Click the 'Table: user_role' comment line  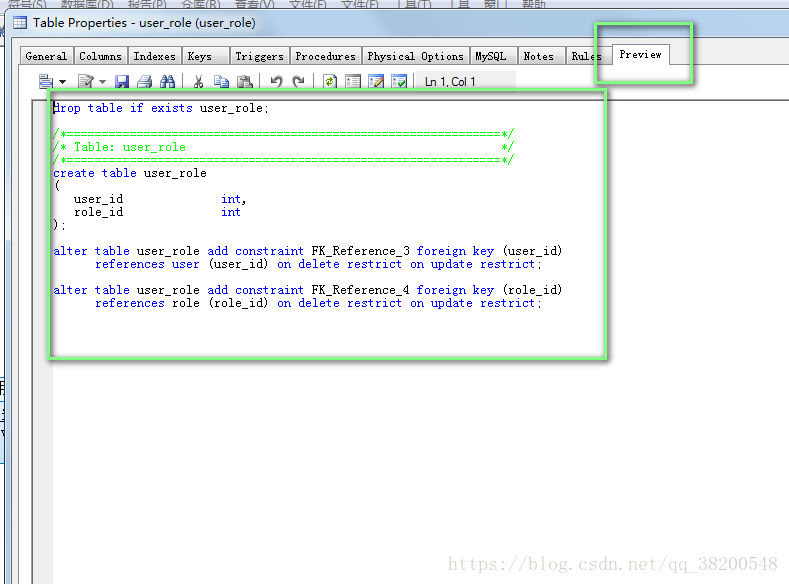coord(283,147)
